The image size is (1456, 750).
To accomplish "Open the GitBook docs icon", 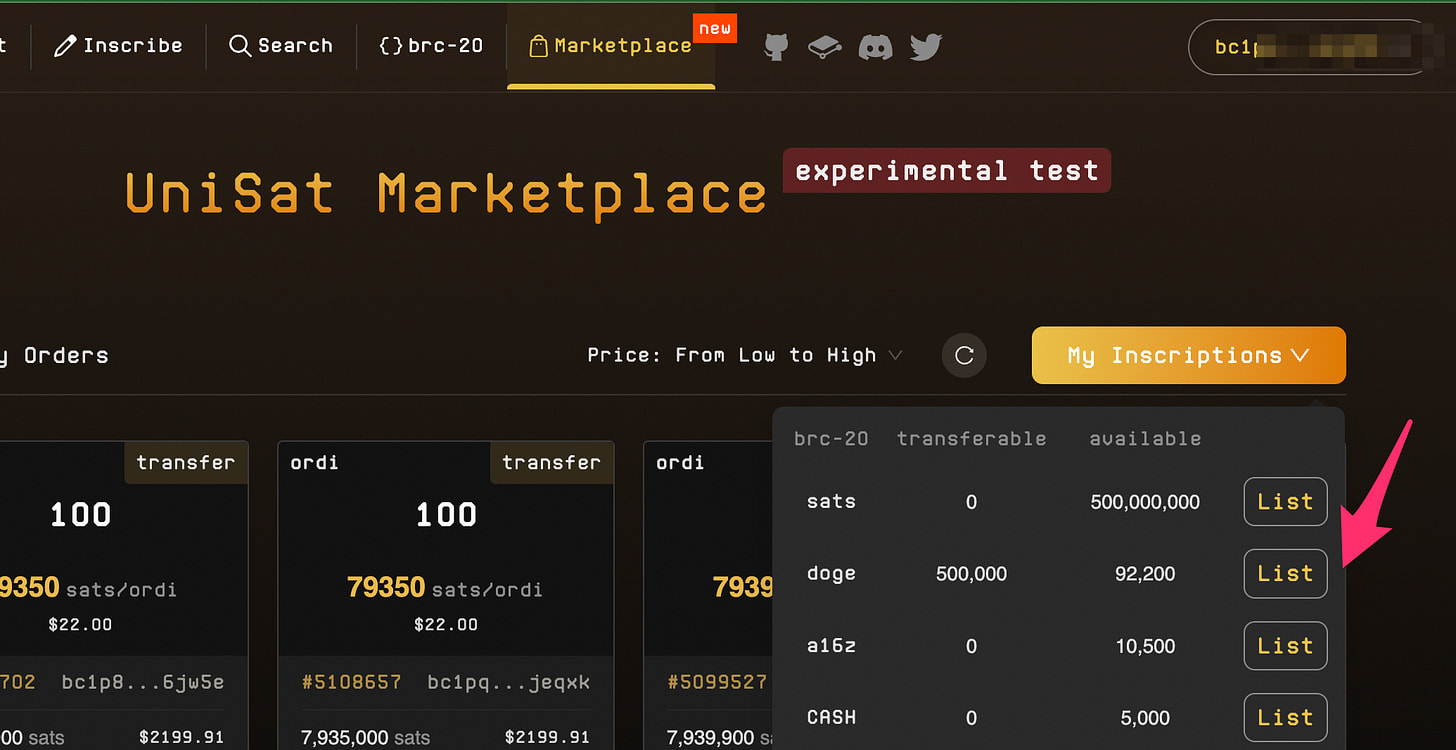I will point(825,46).
